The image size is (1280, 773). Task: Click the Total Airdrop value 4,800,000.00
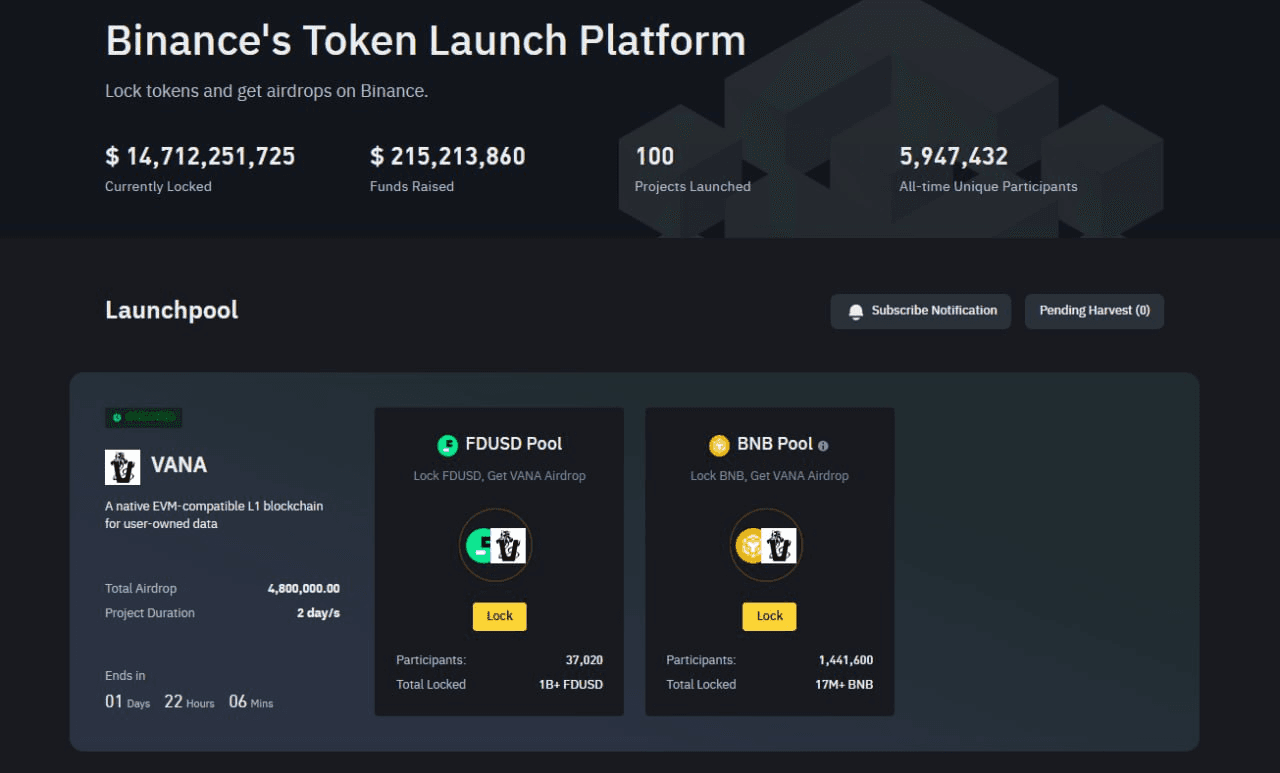click(x=304, y=589)
